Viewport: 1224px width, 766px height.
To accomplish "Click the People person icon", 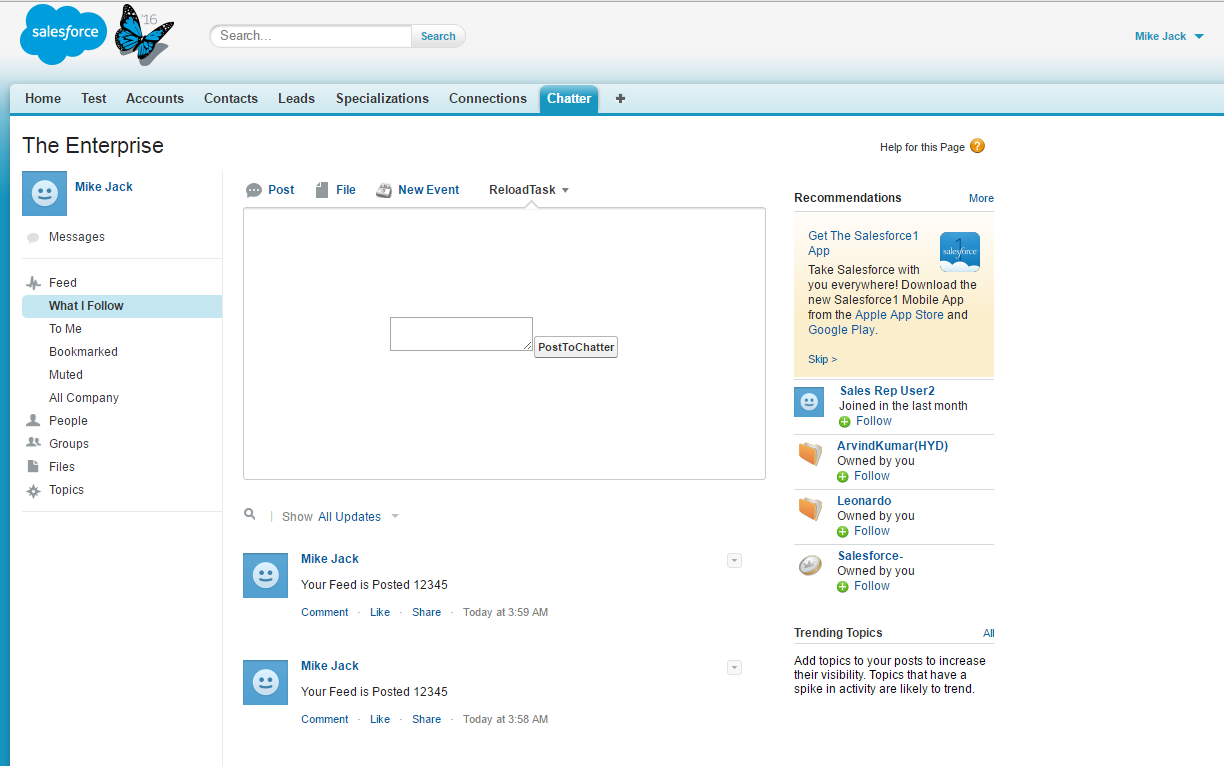I will (x=33, y=421).
